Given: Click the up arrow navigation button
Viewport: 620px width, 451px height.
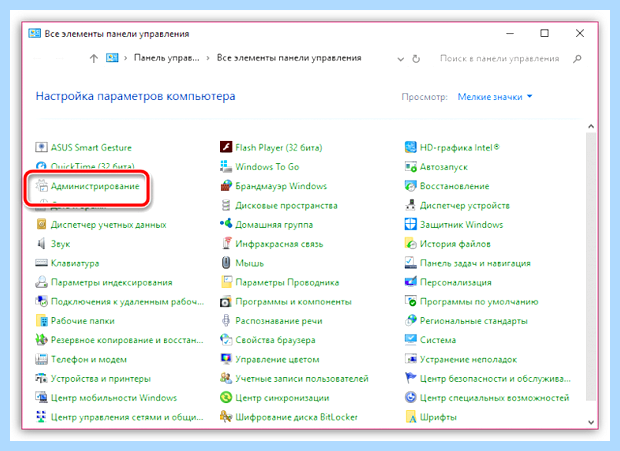Looking at the screenshot, I should pos(94,59).
